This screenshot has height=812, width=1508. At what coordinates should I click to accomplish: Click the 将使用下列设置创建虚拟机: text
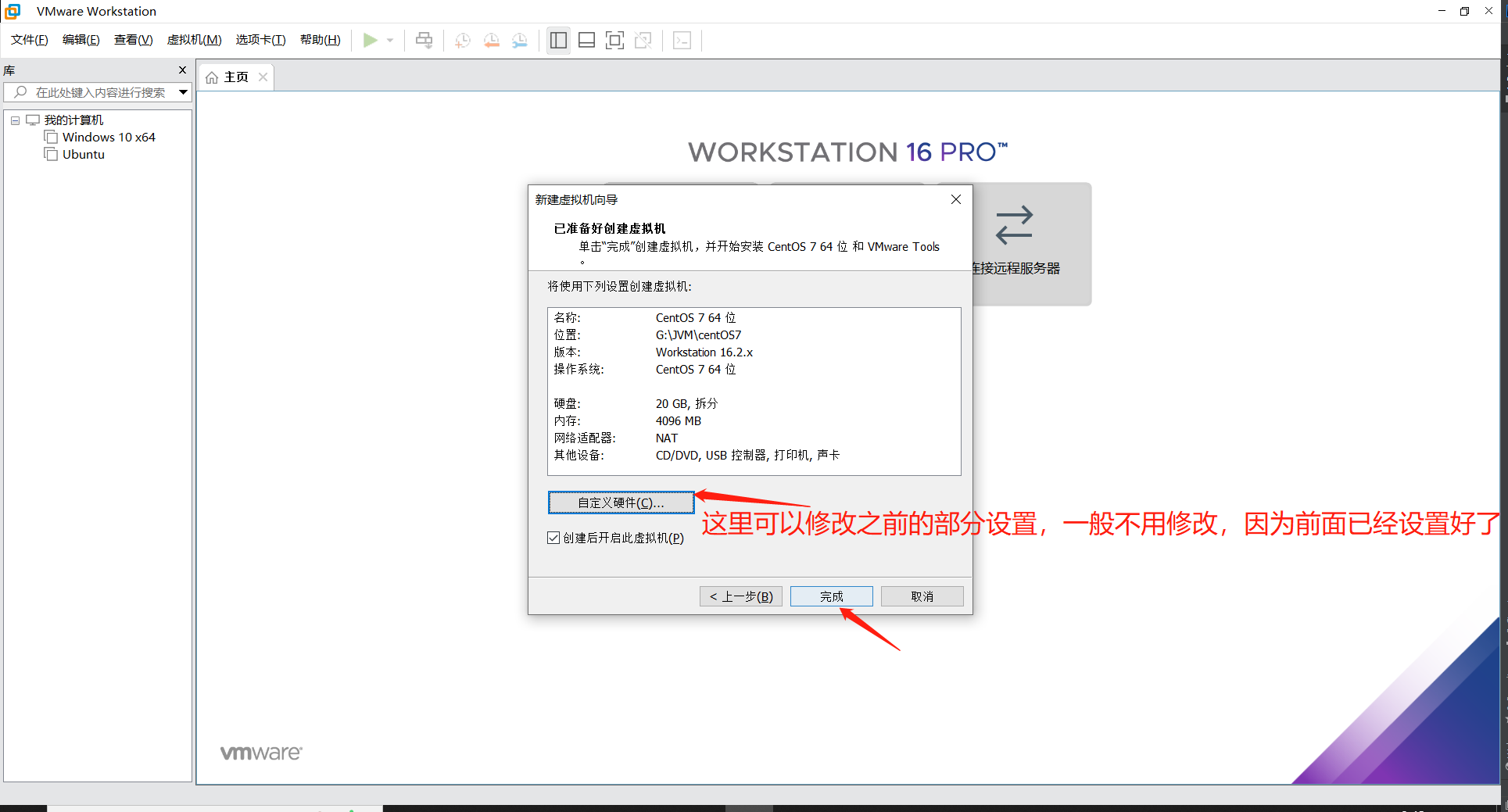pyautogui.click(x=620, y=287)
